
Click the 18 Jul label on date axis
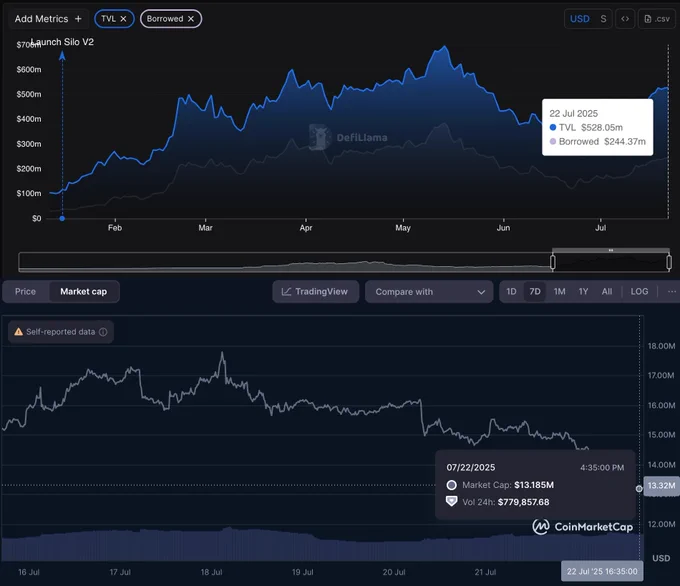[211, 572]
